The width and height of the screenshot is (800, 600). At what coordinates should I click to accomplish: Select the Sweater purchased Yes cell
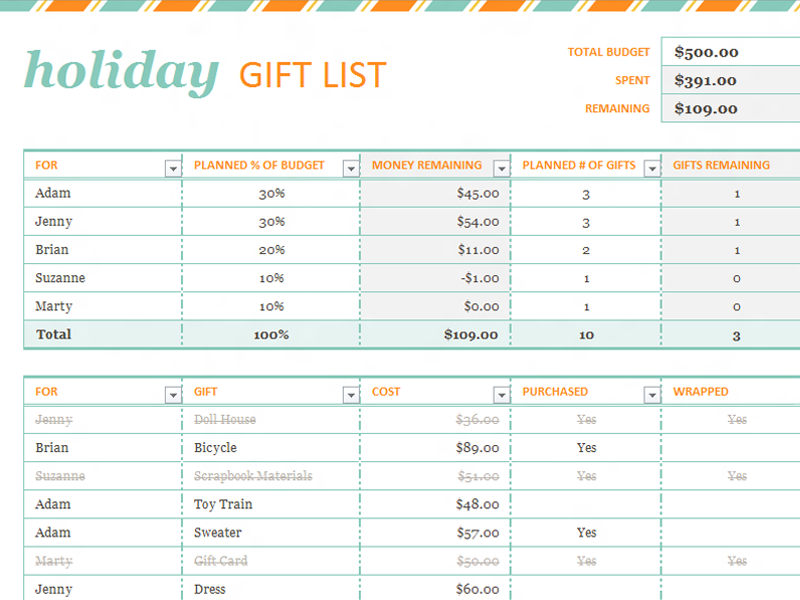[x=586, y=533]
